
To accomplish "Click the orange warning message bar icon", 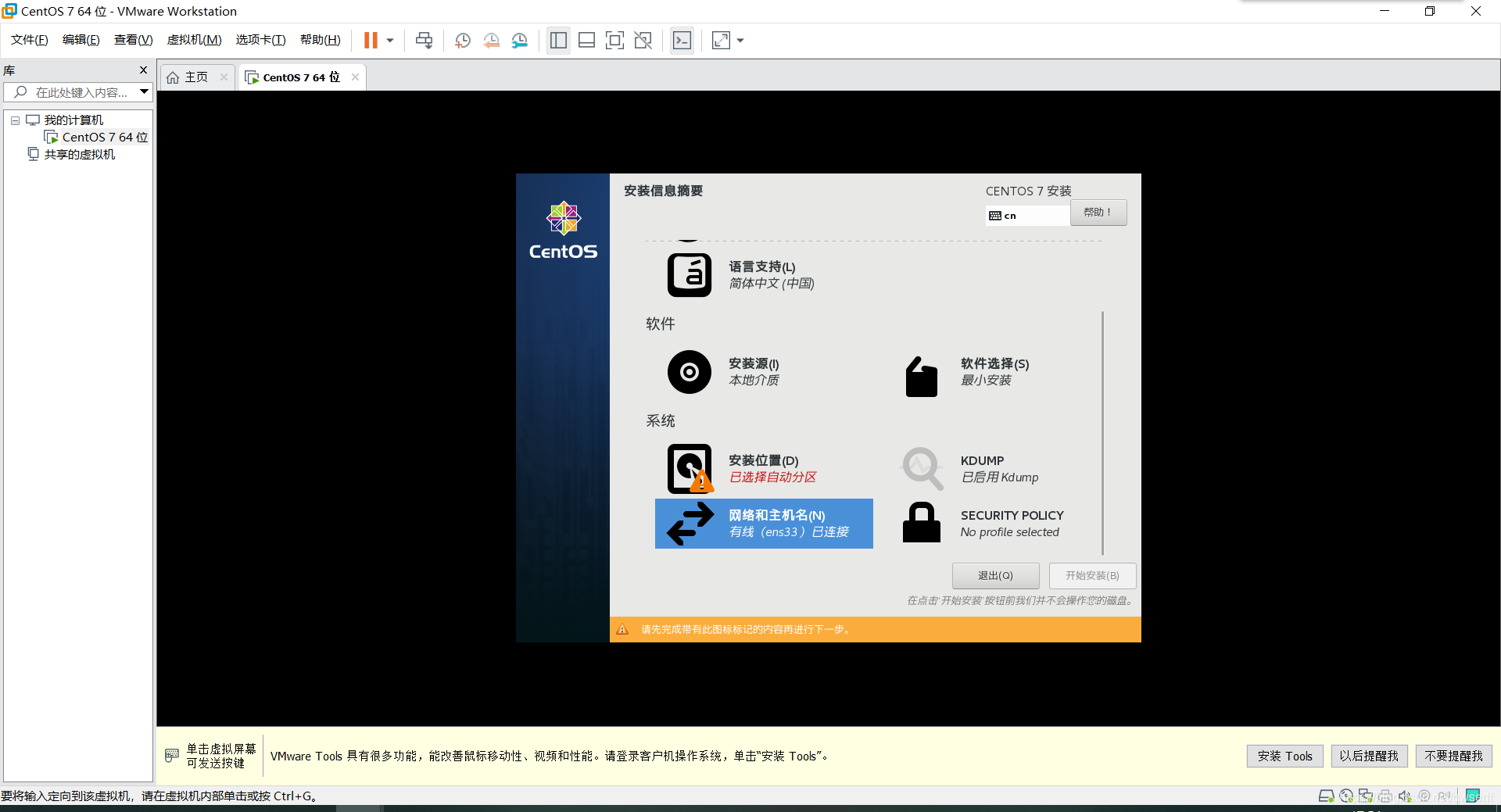I will click(622, 629).
